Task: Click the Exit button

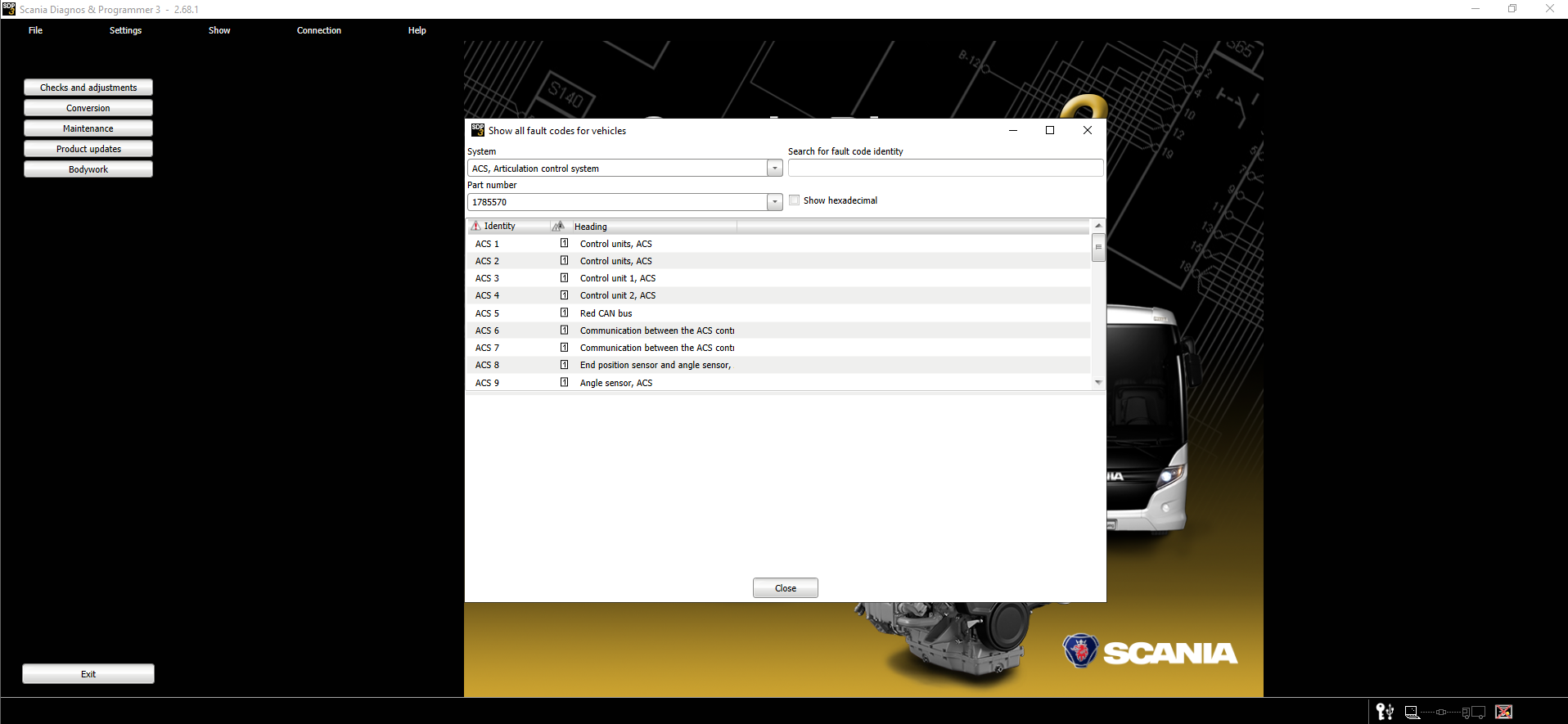Action: click(88, 674)
